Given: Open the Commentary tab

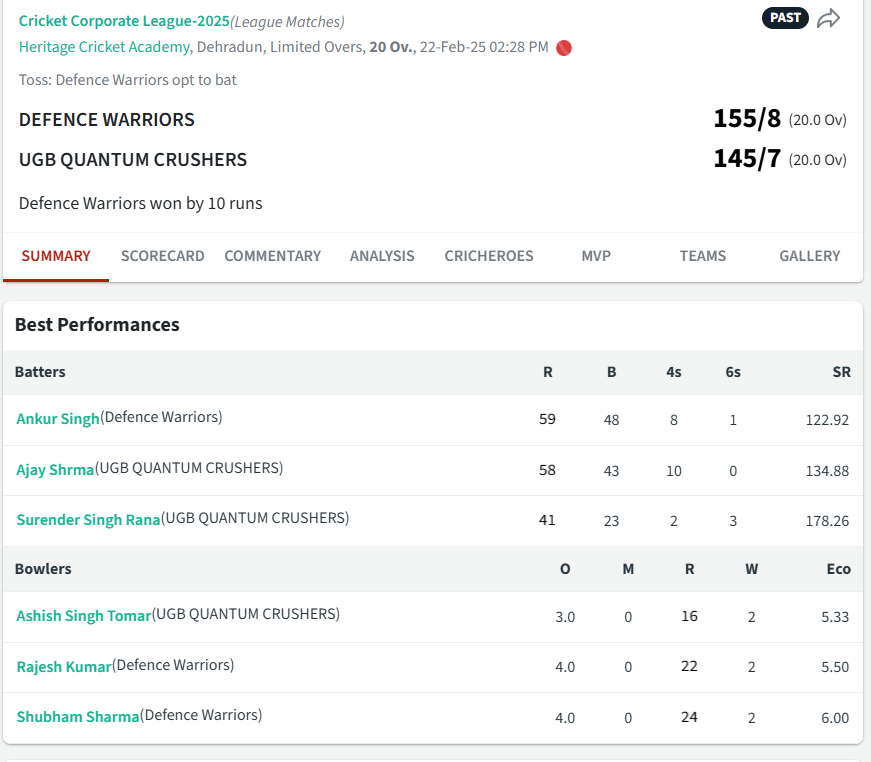Looking at the screenshot, I should pos(272,256).
